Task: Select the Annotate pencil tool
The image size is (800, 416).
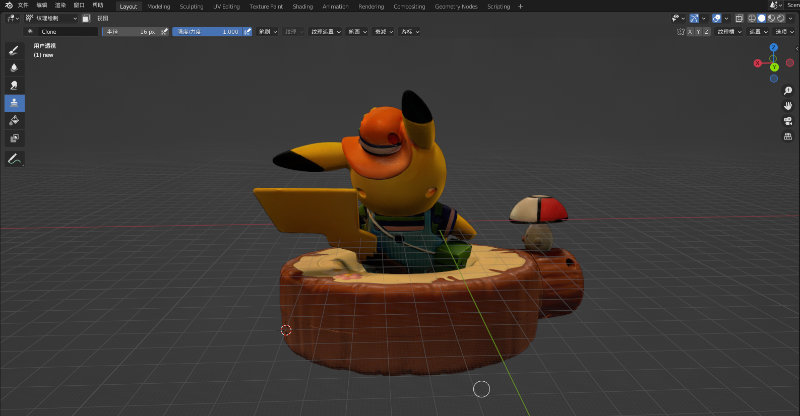Action: (14, 159)
